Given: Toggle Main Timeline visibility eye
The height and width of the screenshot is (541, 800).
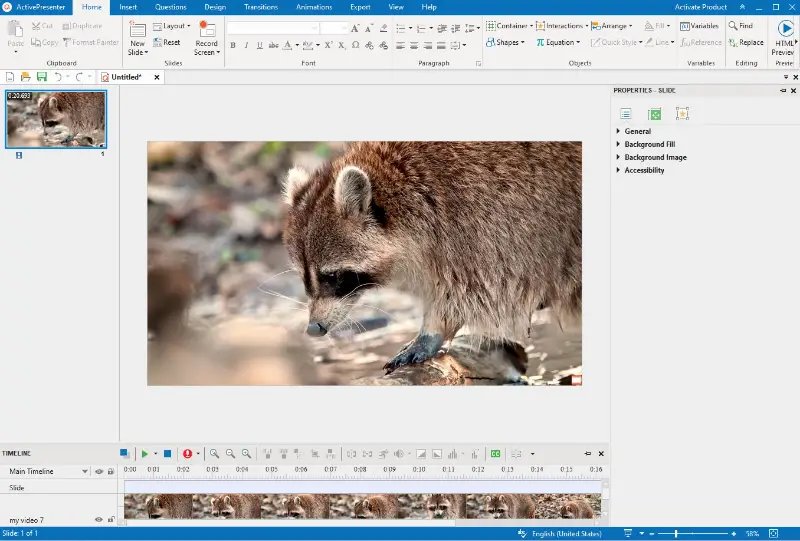Looking at the screenshot, I should click(99, 472).
